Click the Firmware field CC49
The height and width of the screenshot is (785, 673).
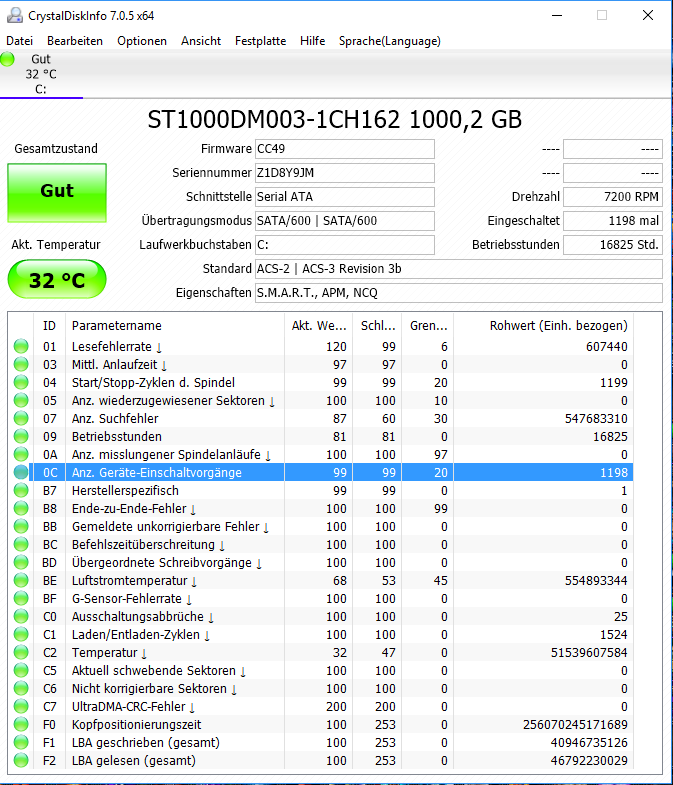pos(345,149)
